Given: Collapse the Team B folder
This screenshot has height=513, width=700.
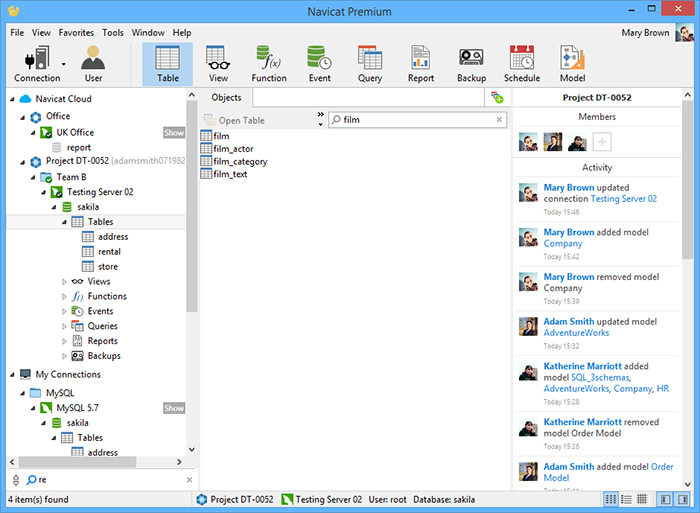Looking at the screenshot, I should coord(33,178).
